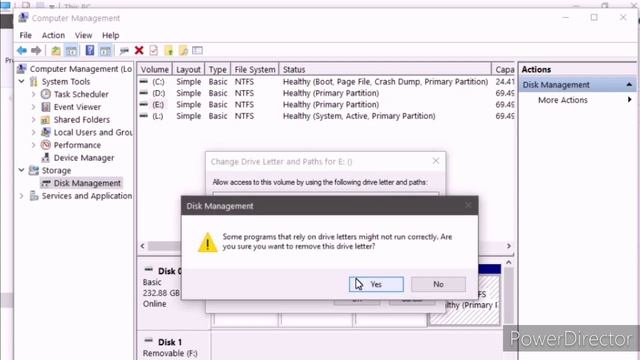Click More Actions in Actions pane
The width and height of the screenshot is (640, 360).
[563, 100]
